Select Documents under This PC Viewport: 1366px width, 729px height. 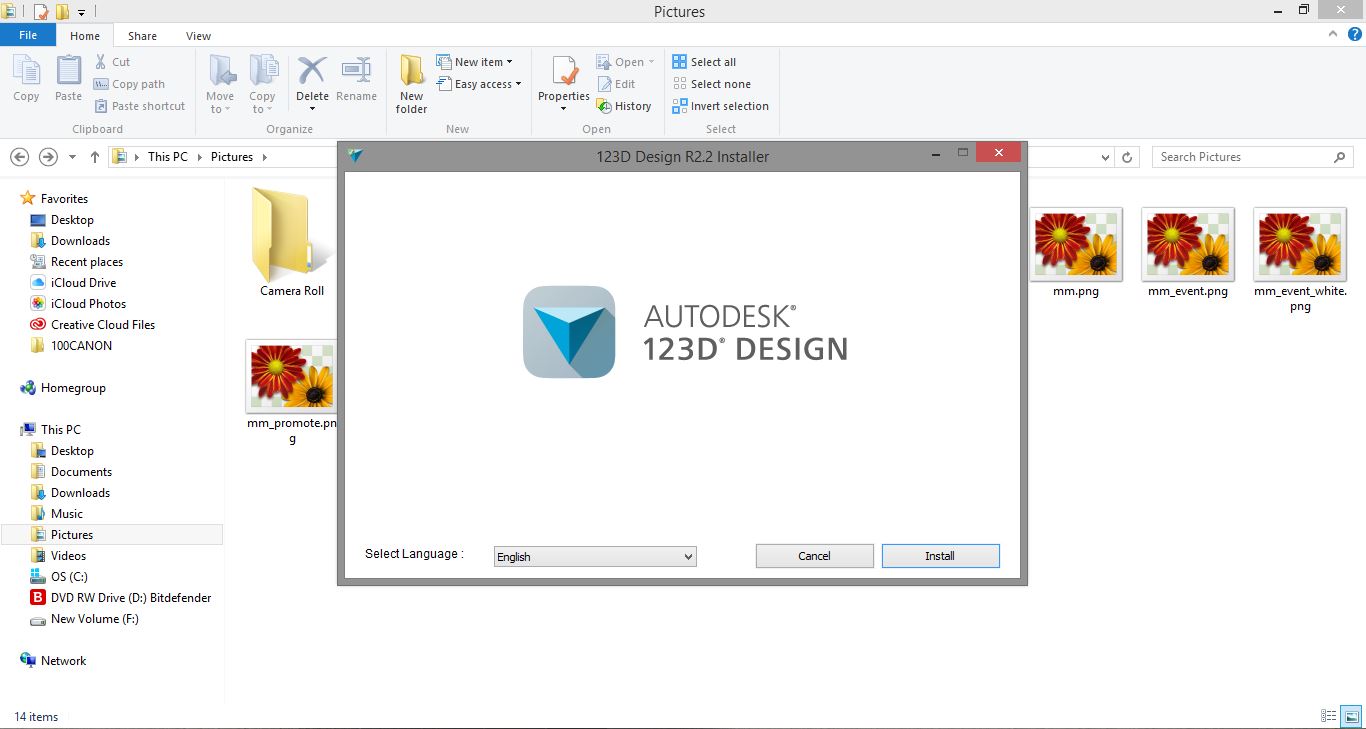point(81,472)
